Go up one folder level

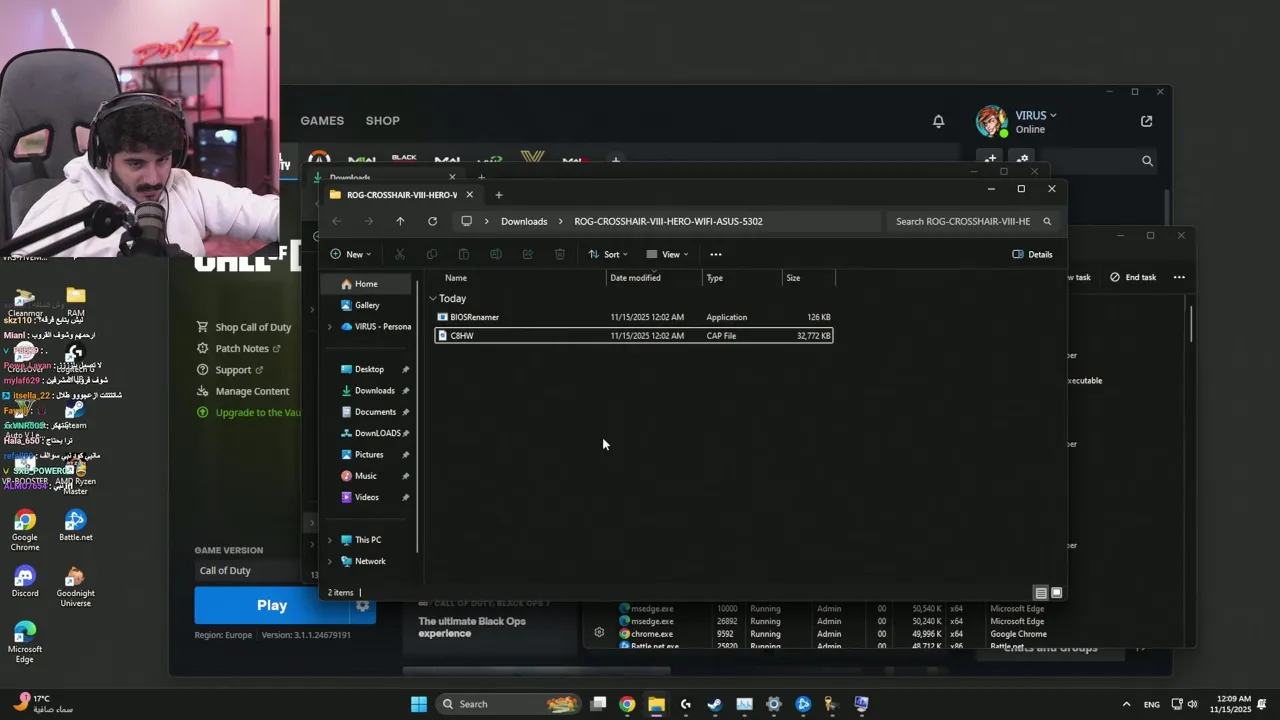(x=400, y=221)
